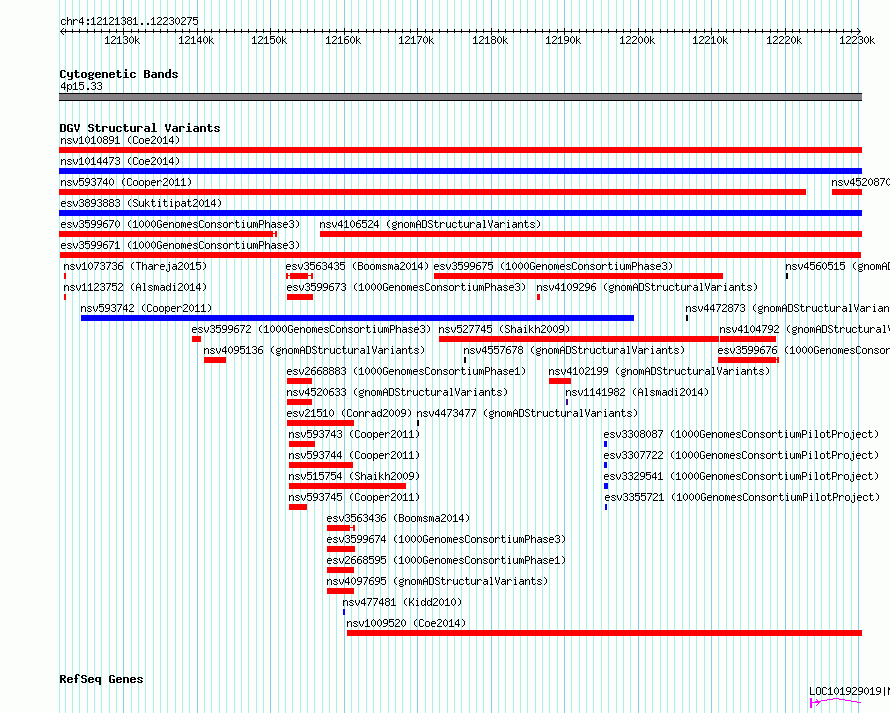Open esv3308087 (1000GenomesConsortiumPilotProject) label

point(741,434)
